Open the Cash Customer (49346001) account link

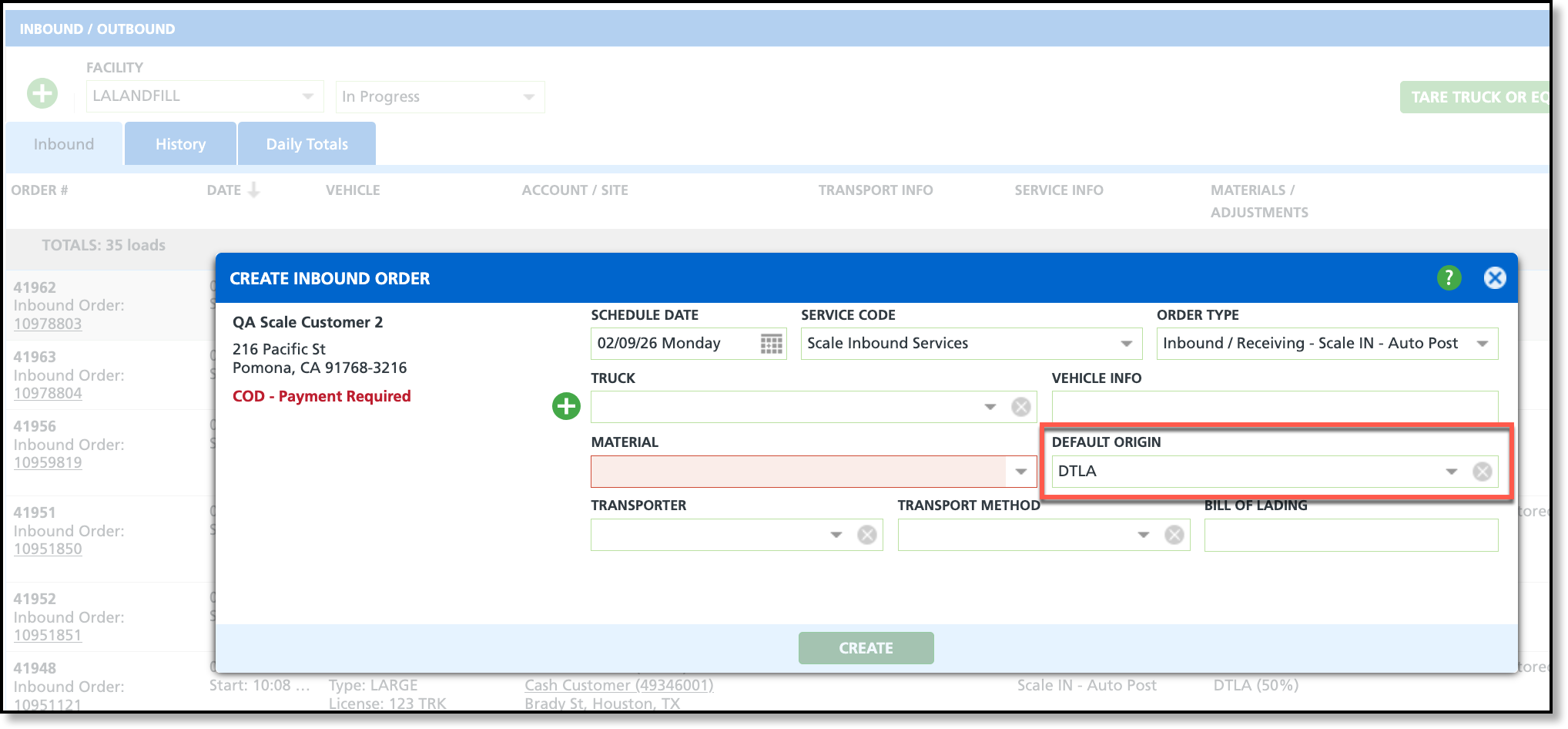pyautogui.click(x=619, y=685)
